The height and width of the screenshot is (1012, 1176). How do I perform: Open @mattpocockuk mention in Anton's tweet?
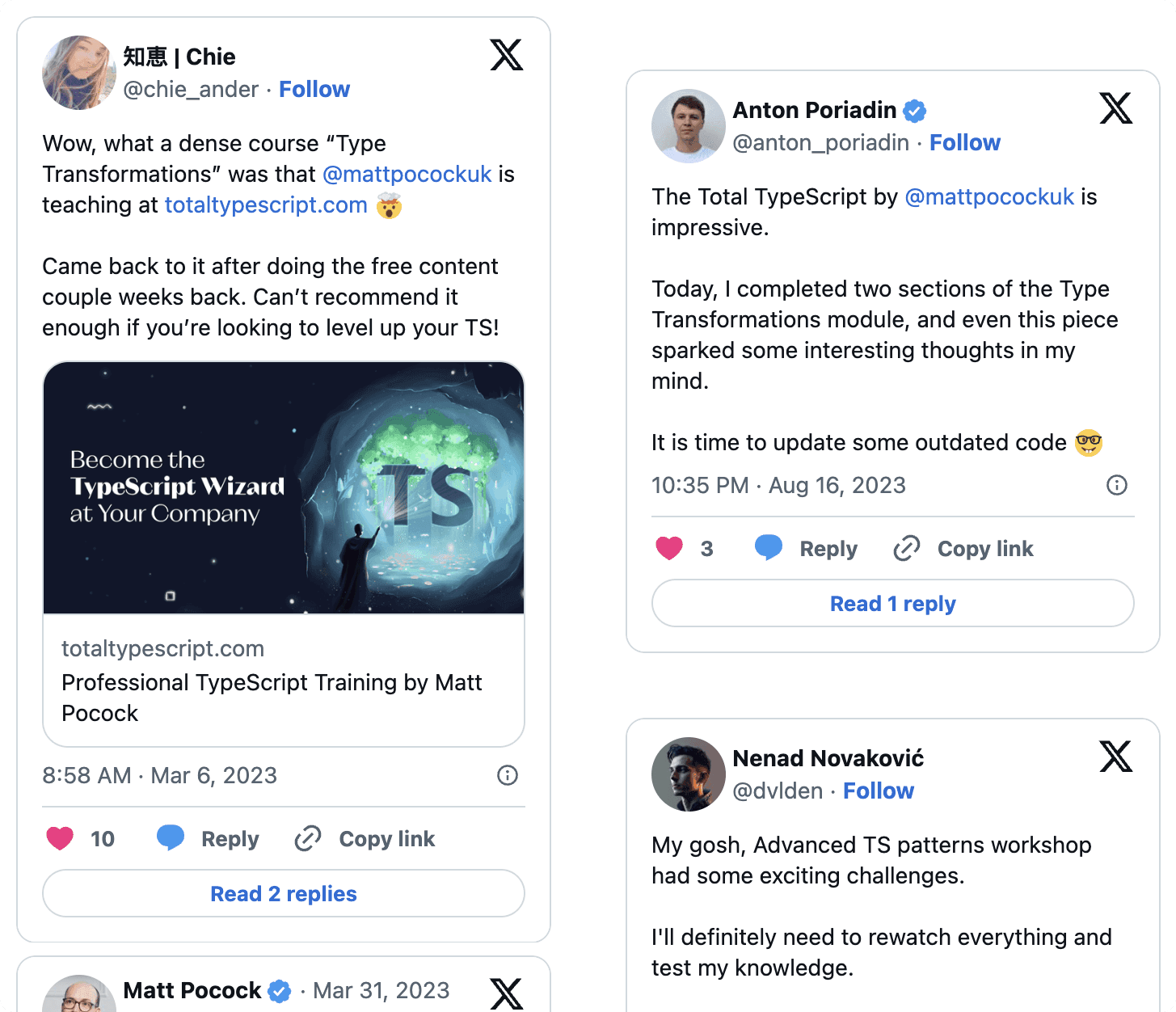click(989, 197)
